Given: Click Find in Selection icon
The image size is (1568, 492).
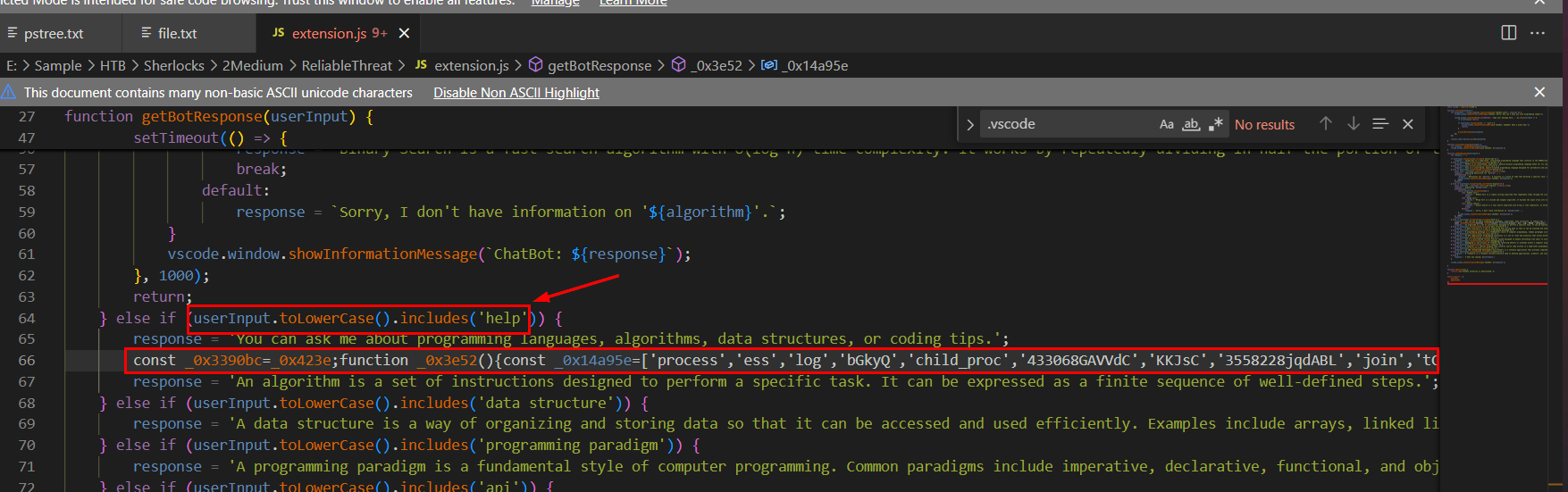Looking at the screenshot, I should point(1380,124).
